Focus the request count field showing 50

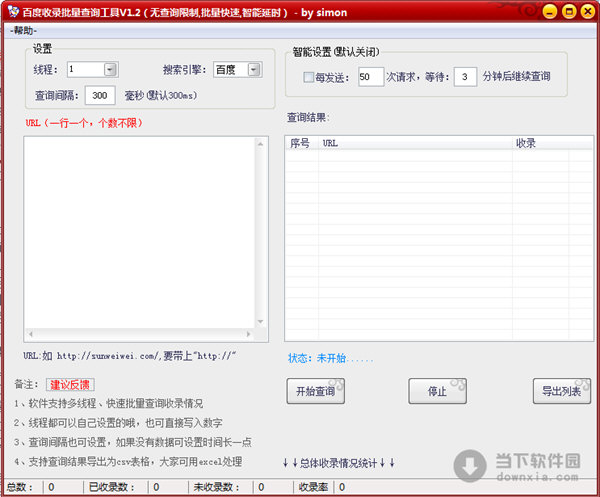370,77
